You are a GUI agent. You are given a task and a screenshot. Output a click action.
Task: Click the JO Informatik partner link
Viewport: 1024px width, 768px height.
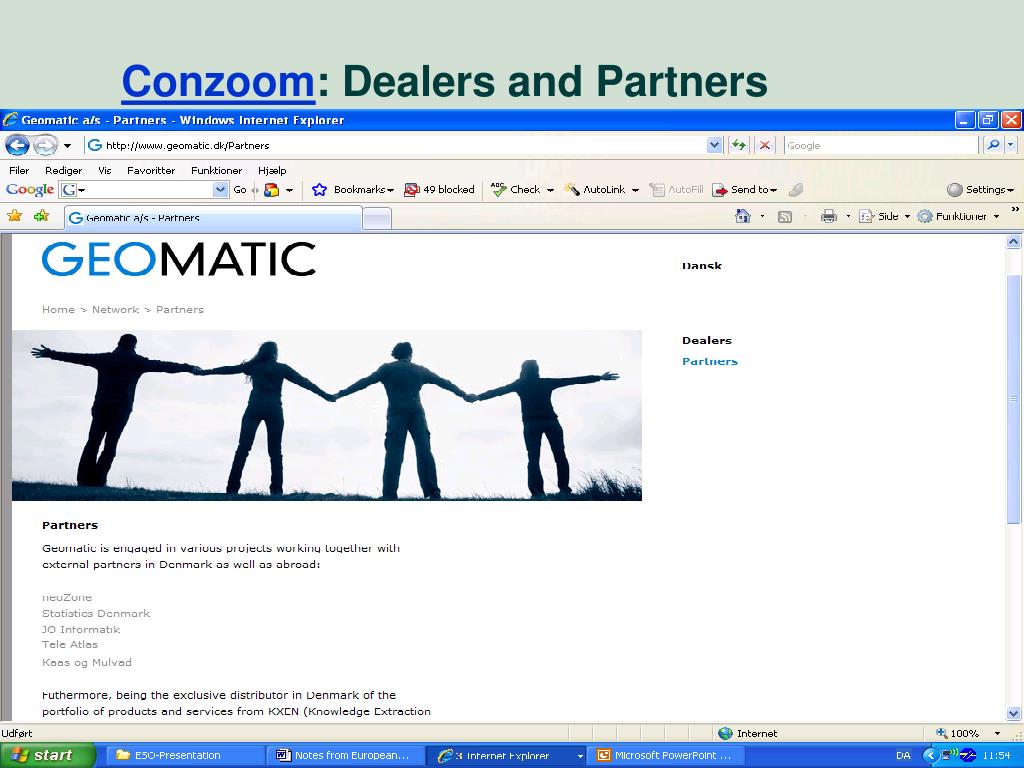[x=81, y=630]
